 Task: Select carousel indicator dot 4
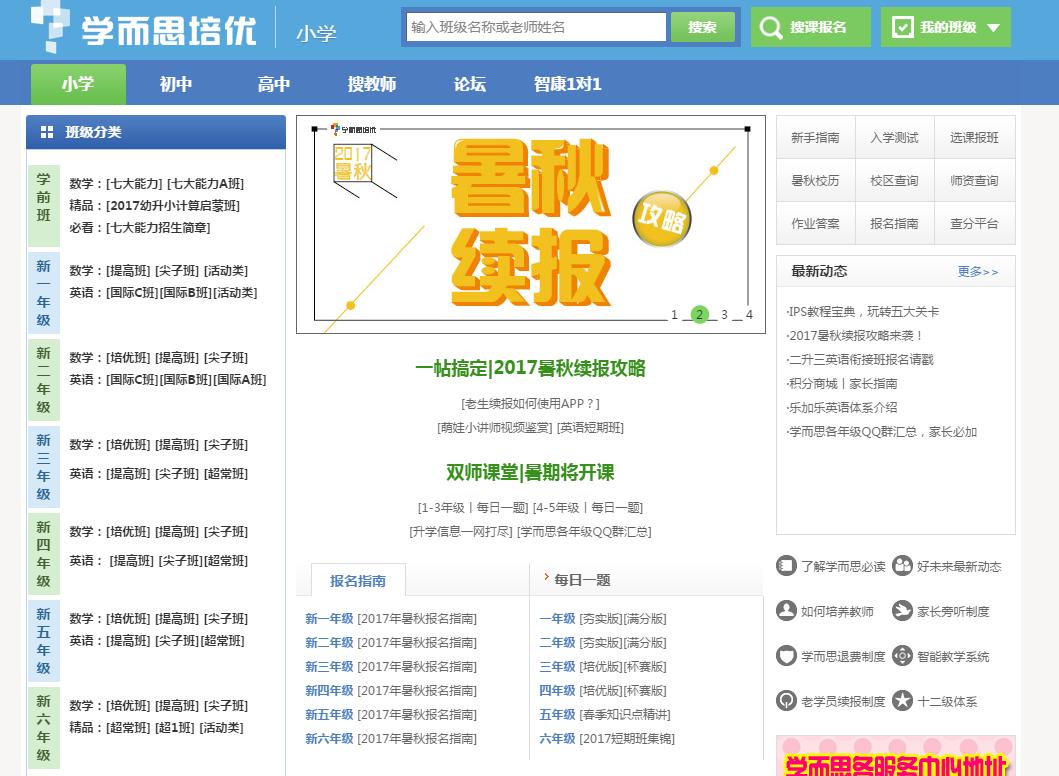click(748, 314)
